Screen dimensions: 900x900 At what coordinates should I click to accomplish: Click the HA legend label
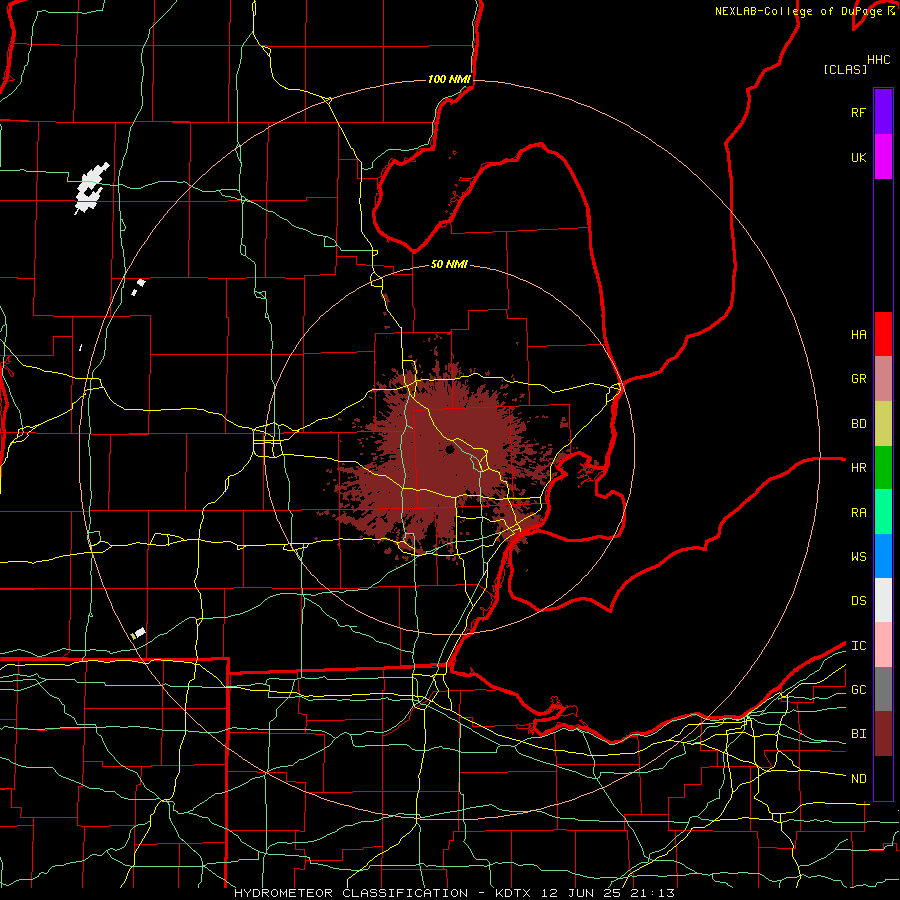858,335
